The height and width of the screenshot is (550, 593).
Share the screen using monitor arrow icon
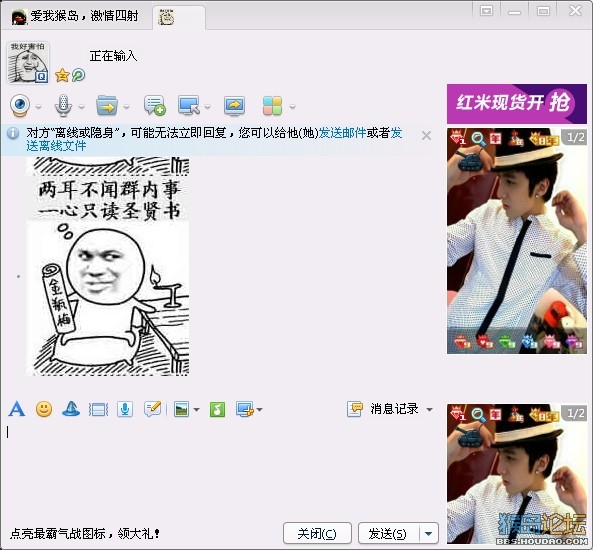click(234, 106)
